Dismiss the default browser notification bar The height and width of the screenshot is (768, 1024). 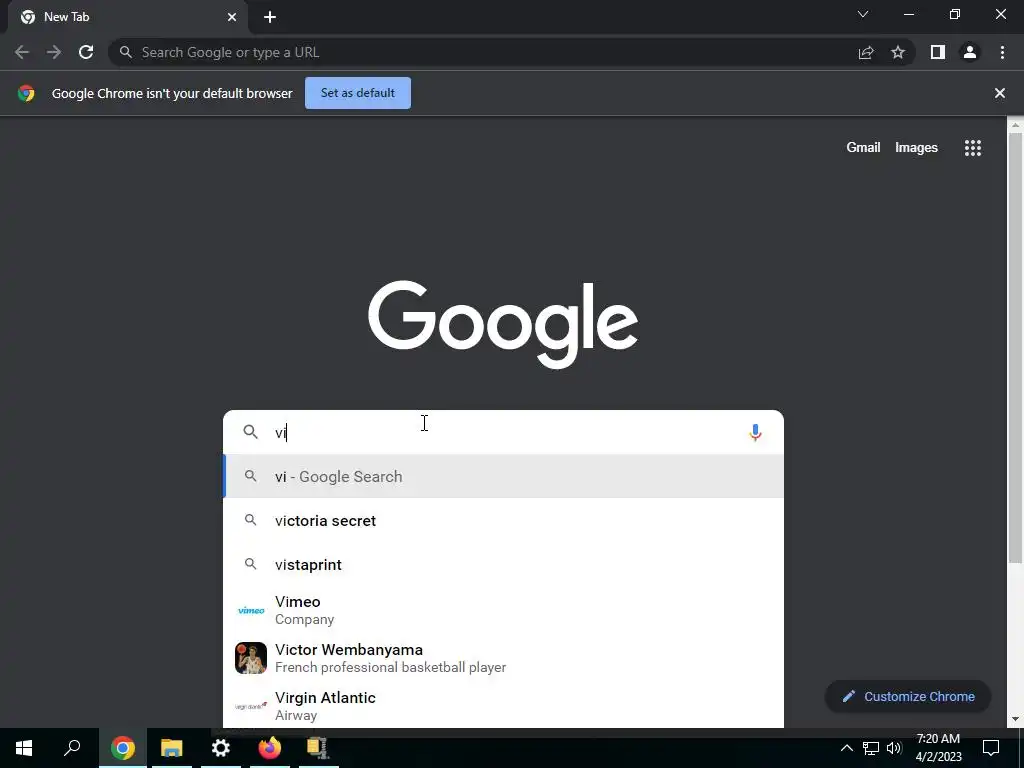(x=999, y=93)
